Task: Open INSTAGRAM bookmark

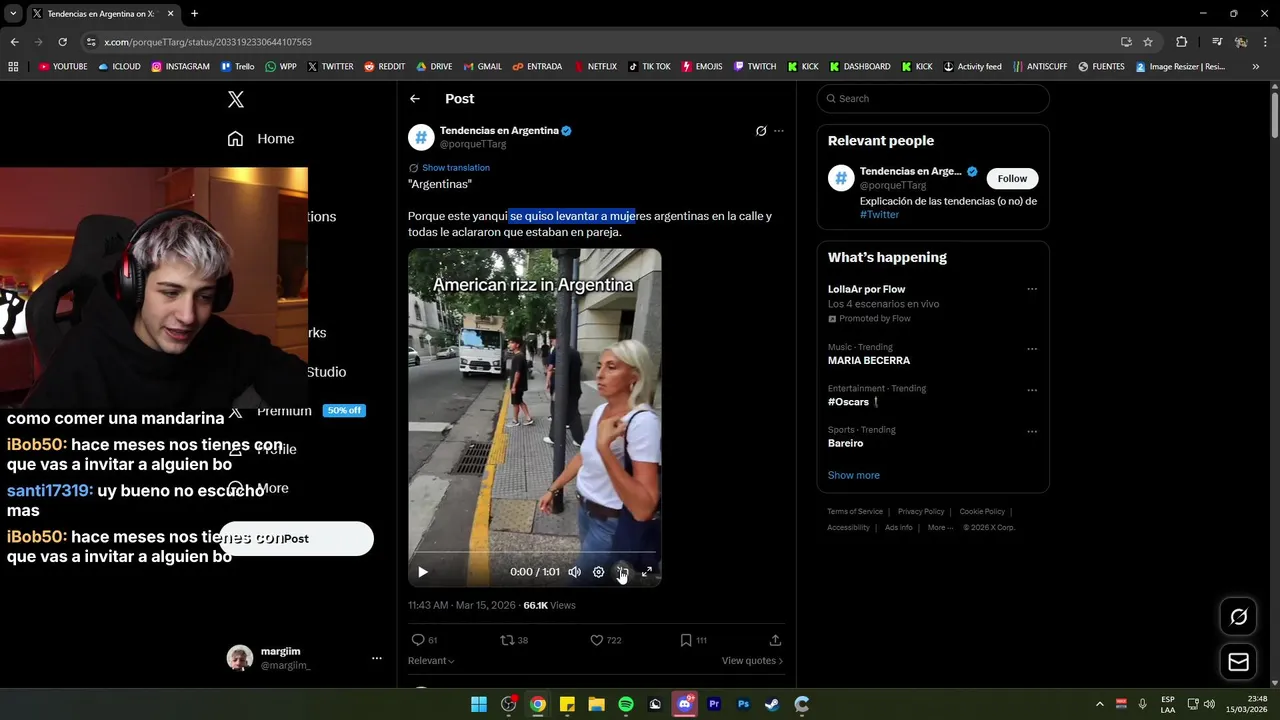Action: tap(181, 67)
